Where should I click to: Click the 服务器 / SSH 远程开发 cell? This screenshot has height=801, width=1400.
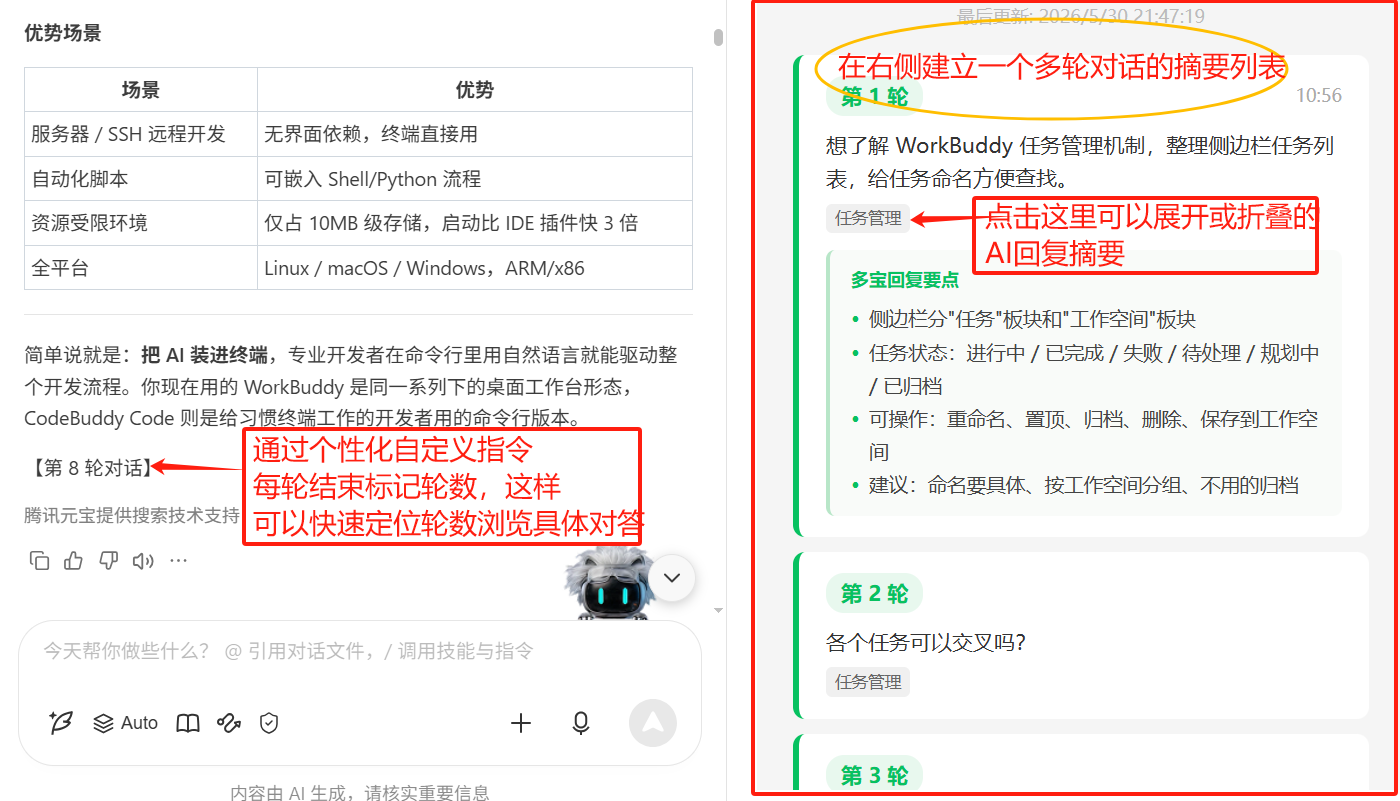pos(141,134)
